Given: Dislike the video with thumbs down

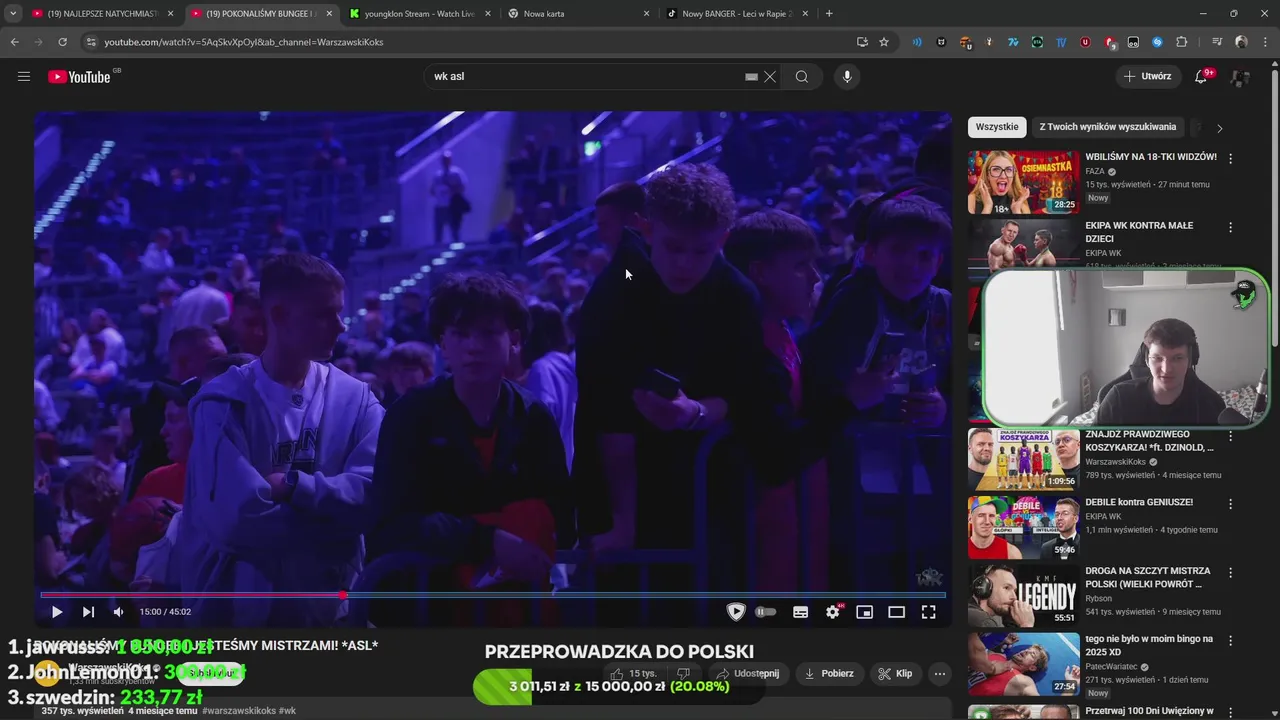Looking at the screenshot, I should (x=684, y=674).
